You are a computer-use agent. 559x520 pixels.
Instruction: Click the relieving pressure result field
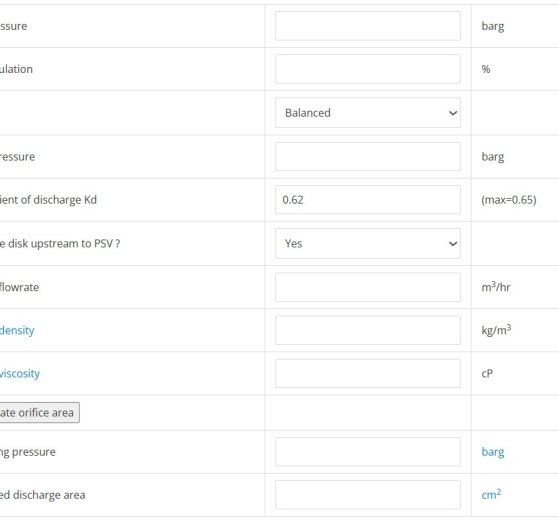tap(368, 452)
